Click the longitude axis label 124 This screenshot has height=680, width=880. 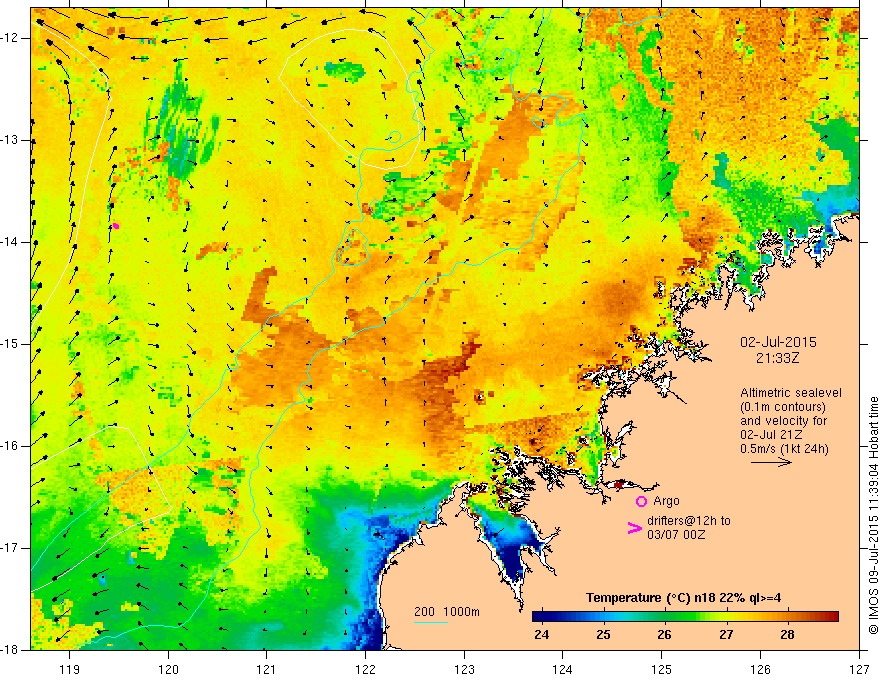coord(563,669)
